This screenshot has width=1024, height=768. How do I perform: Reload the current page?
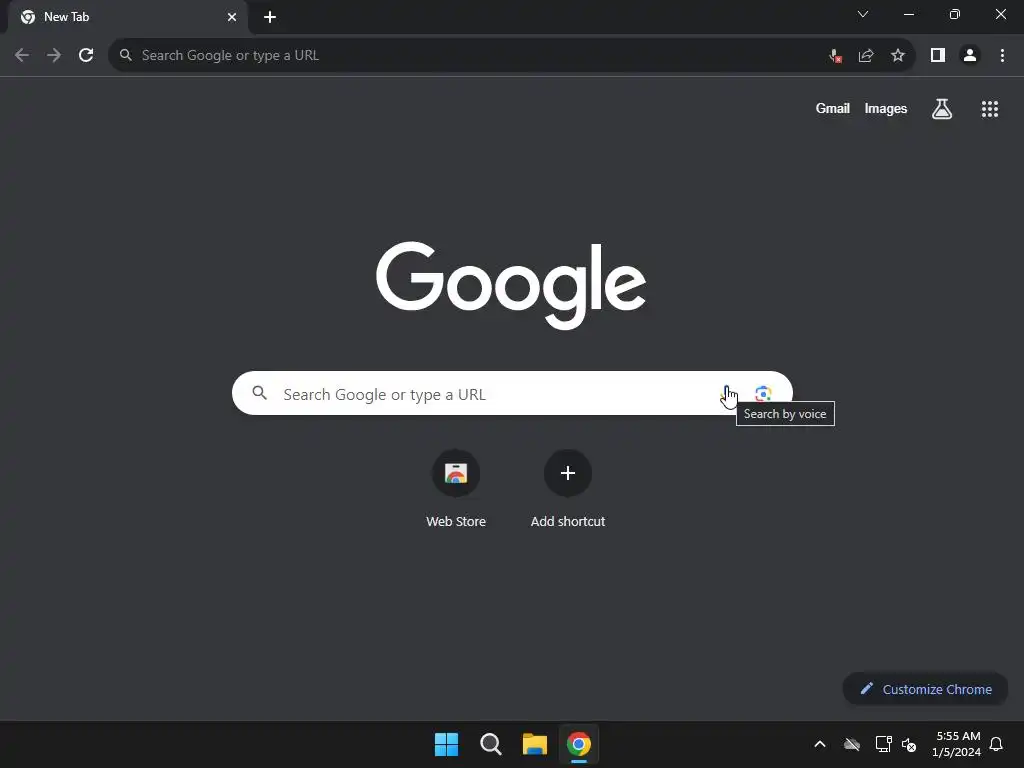pyautogui.click(x=86, y=56)
